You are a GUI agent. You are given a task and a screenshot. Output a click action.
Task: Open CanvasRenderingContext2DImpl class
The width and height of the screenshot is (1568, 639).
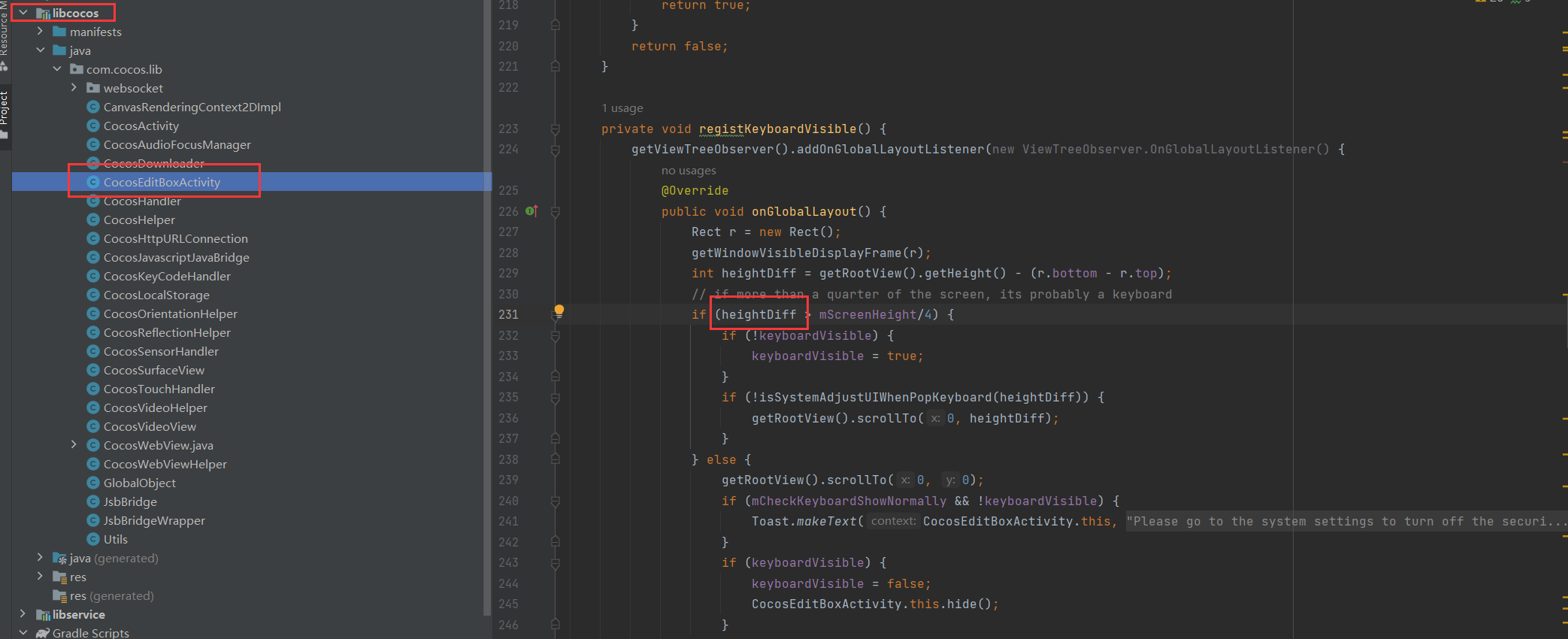(x=192, y=107)
